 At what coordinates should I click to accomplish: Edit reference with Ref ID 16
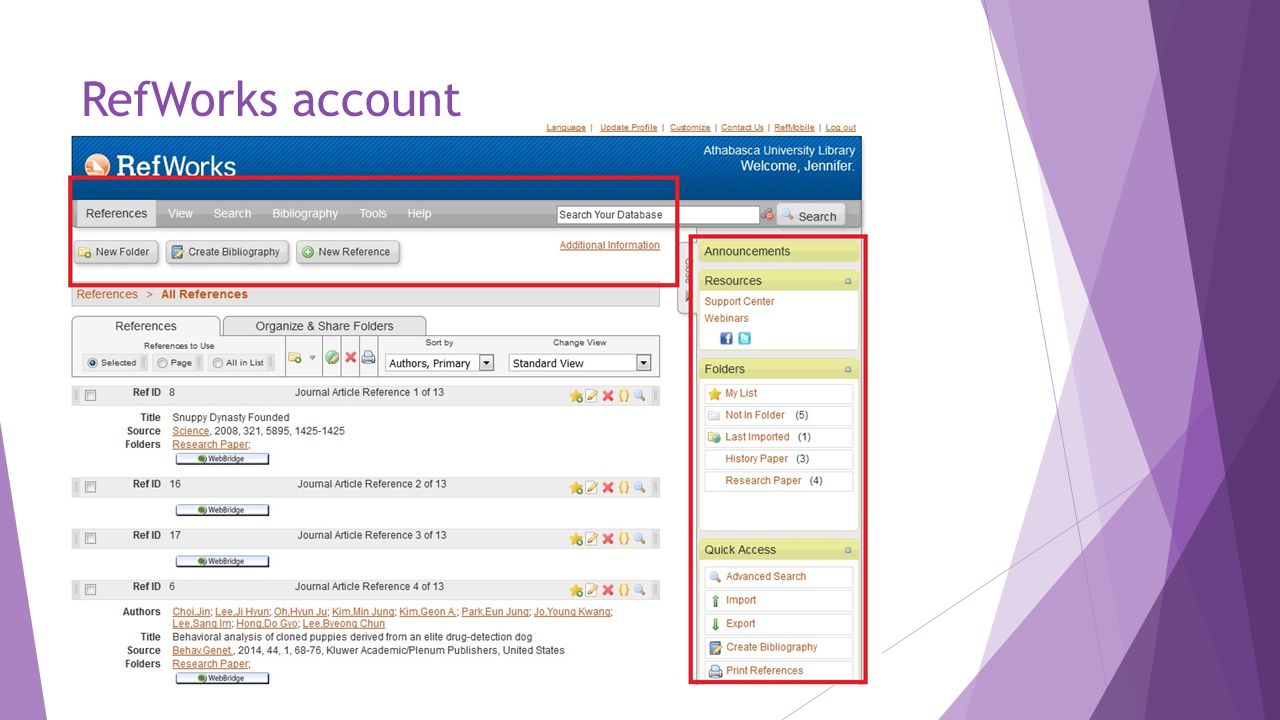point(592,487)
